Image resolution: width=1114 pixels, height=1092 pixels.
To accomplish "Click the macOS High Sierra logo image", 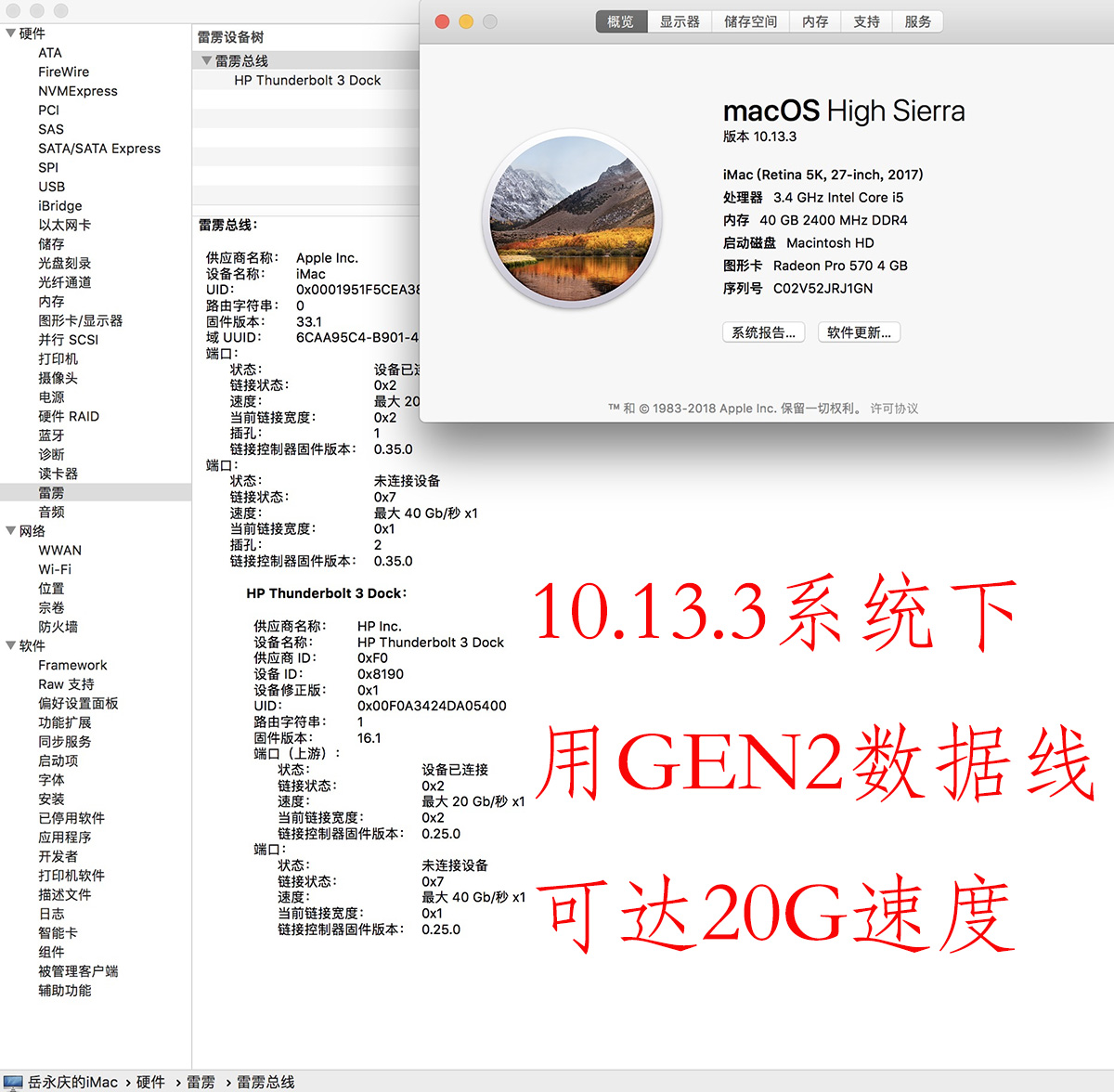I will [573, 219].
